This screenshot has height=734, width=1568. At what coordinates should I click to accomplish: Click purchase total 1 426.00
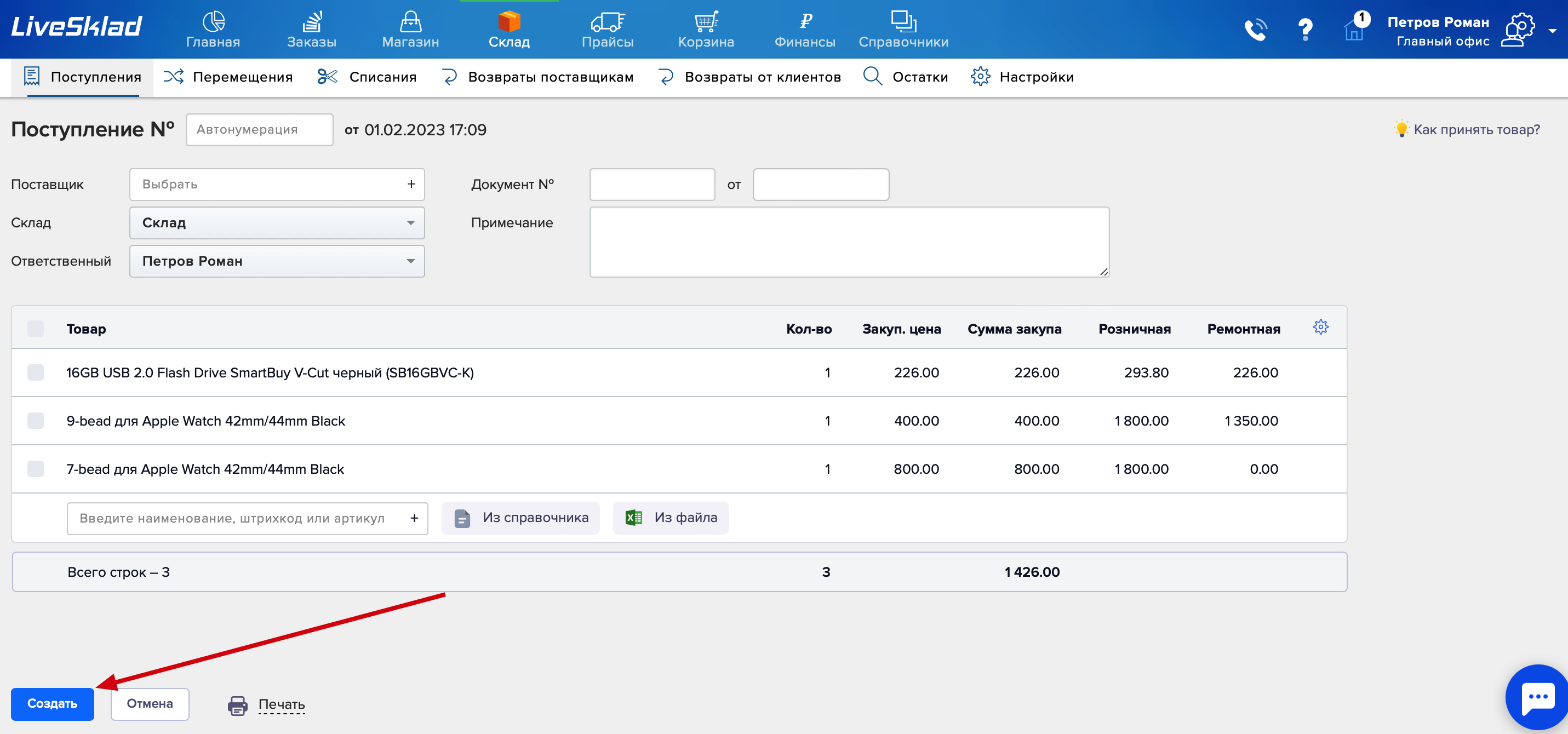click(x=1032, y=572)
